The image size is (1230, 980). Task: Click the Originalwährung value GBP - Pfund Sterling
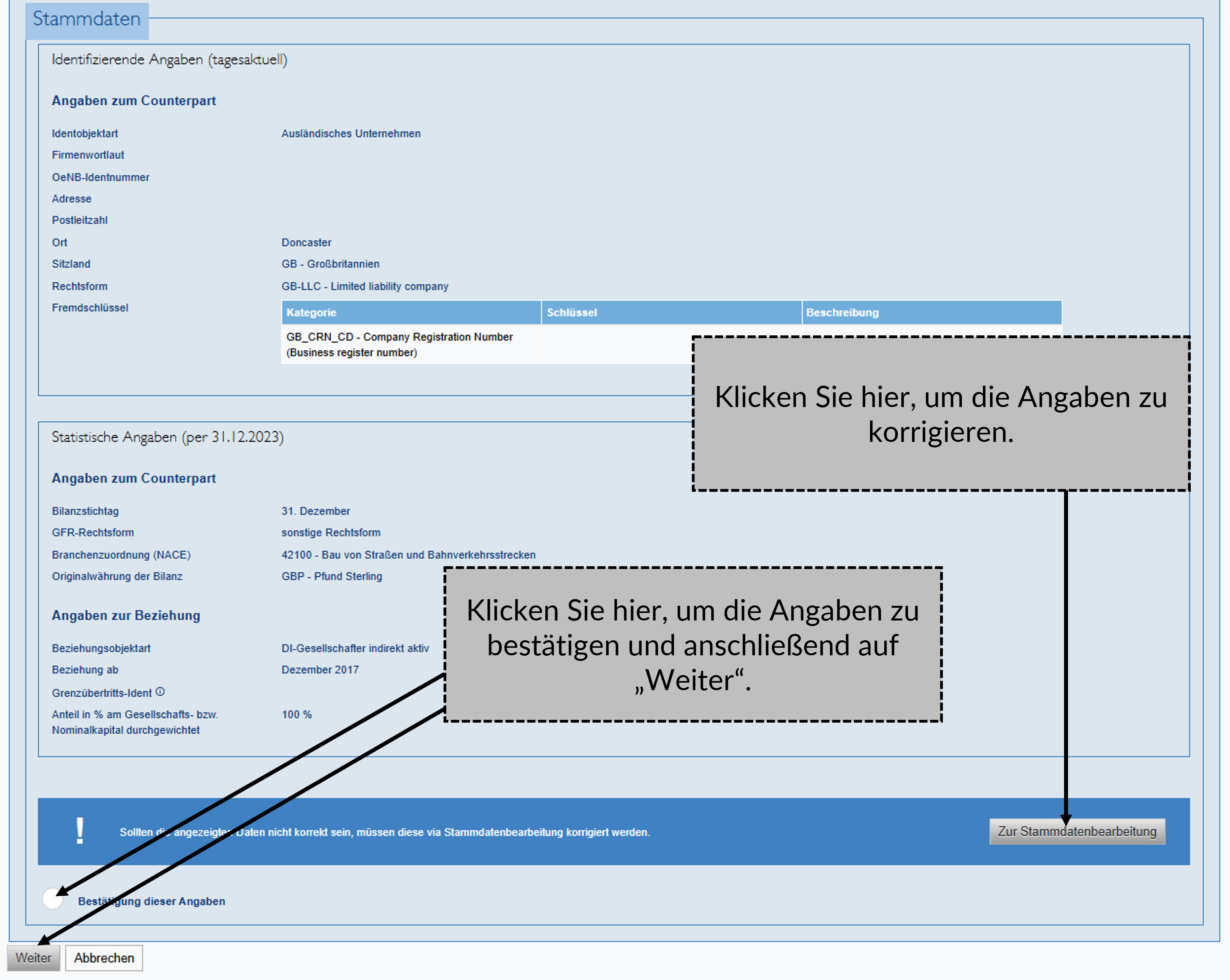pyautogui.click(x=331, y=576)
